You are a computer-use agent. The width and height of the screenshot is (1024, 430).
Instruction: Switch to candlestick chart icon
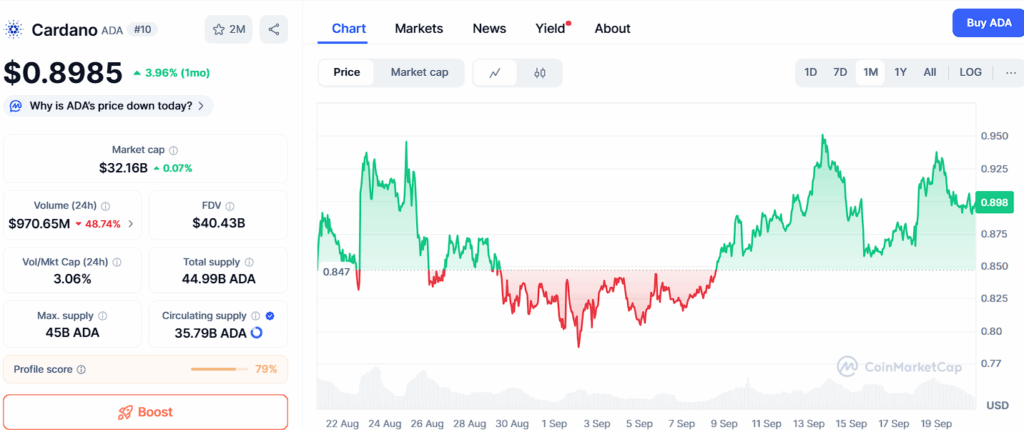point(539,72)
